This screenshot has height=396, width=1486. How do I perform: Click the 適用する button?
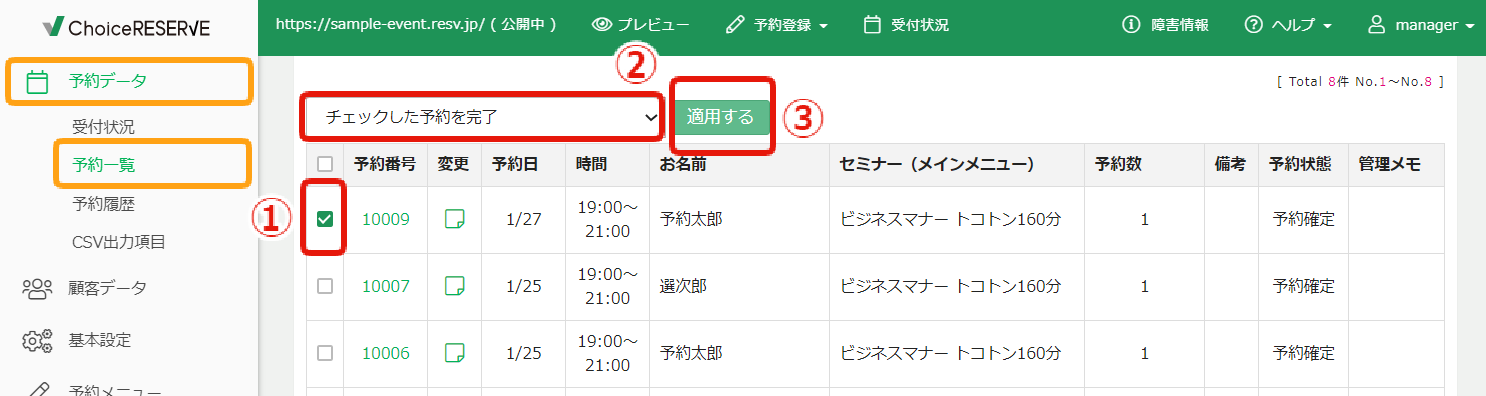coord(721,117)
